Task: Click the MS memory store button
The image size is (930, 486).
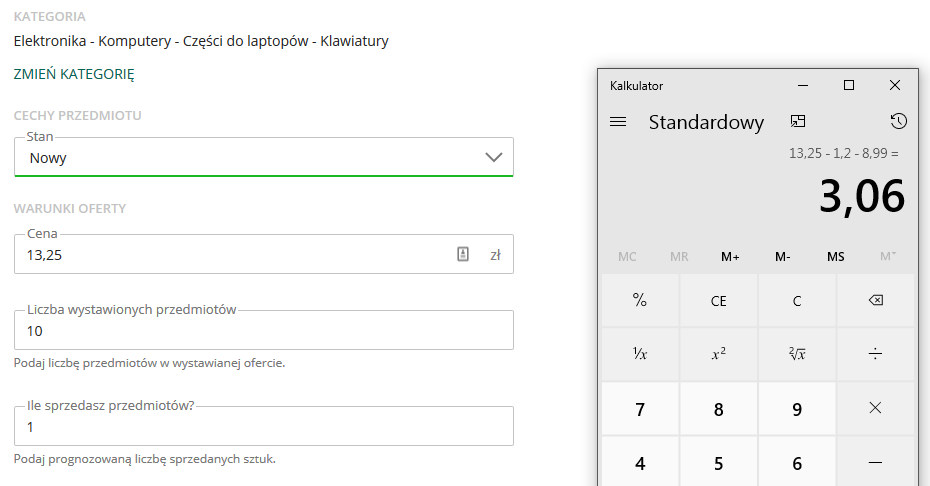Action: (x=835, y=257)
